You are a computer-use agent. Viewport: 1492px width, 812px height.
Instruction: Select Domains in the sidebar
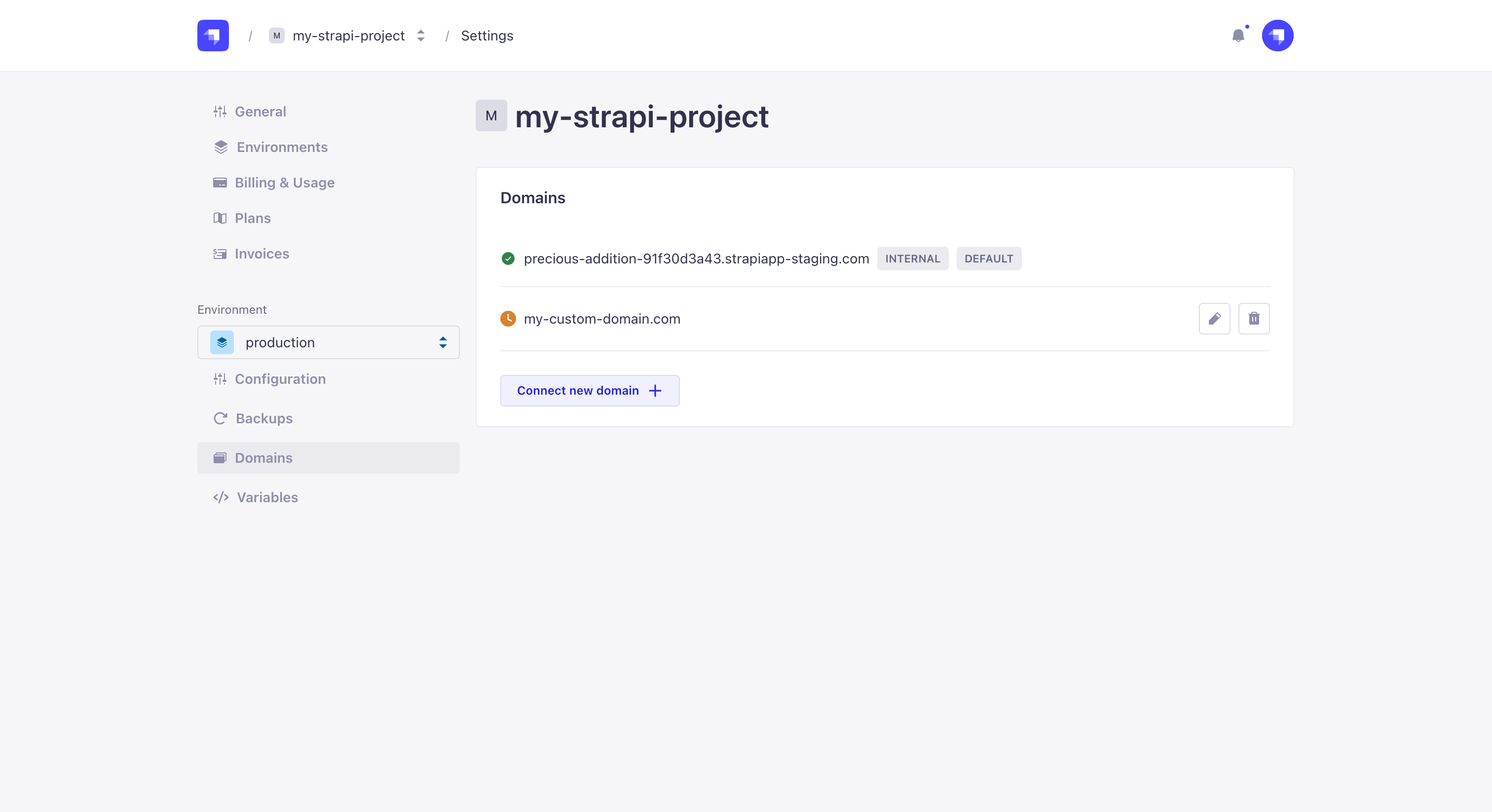point(263,457)
